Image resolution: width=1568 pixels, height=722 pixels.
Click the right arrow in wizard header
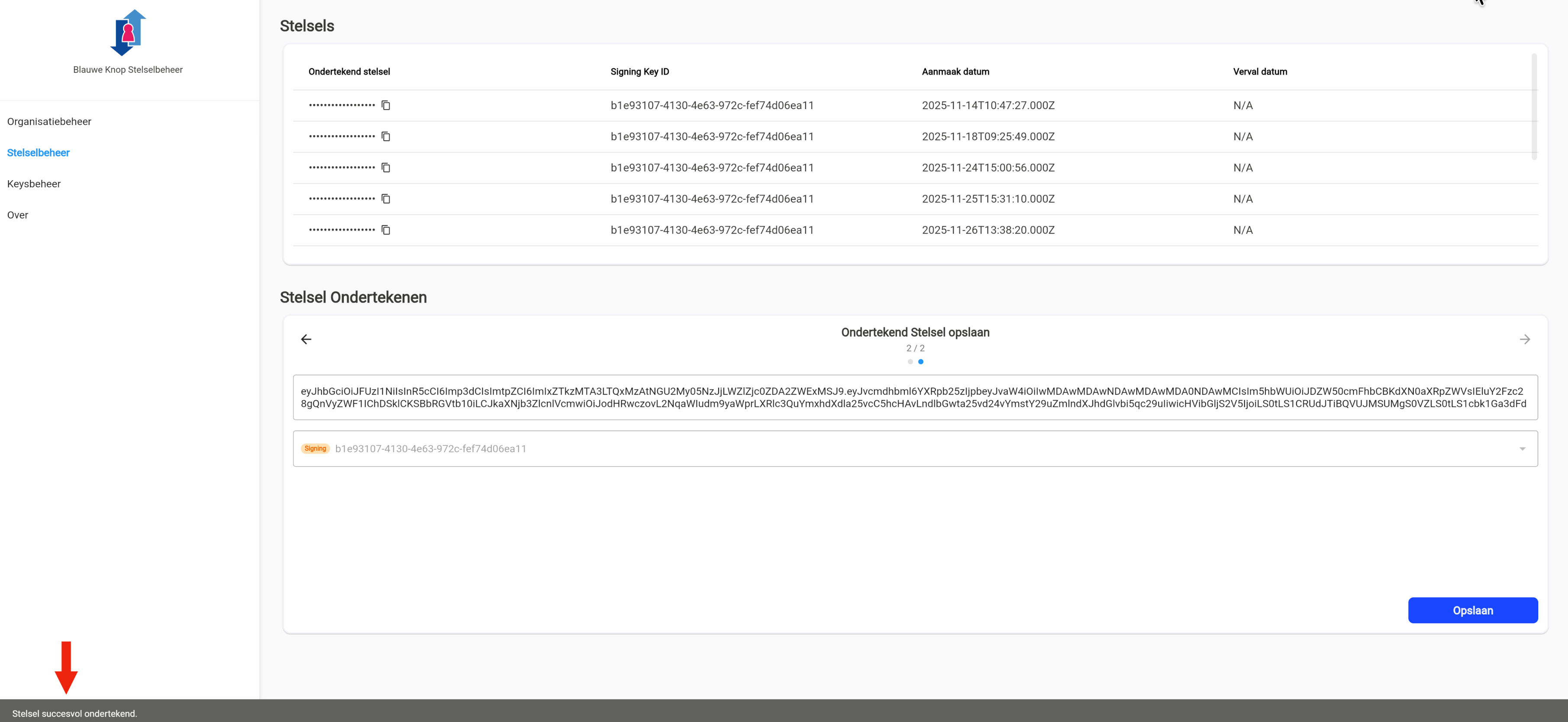click(x=1524, y=339)
